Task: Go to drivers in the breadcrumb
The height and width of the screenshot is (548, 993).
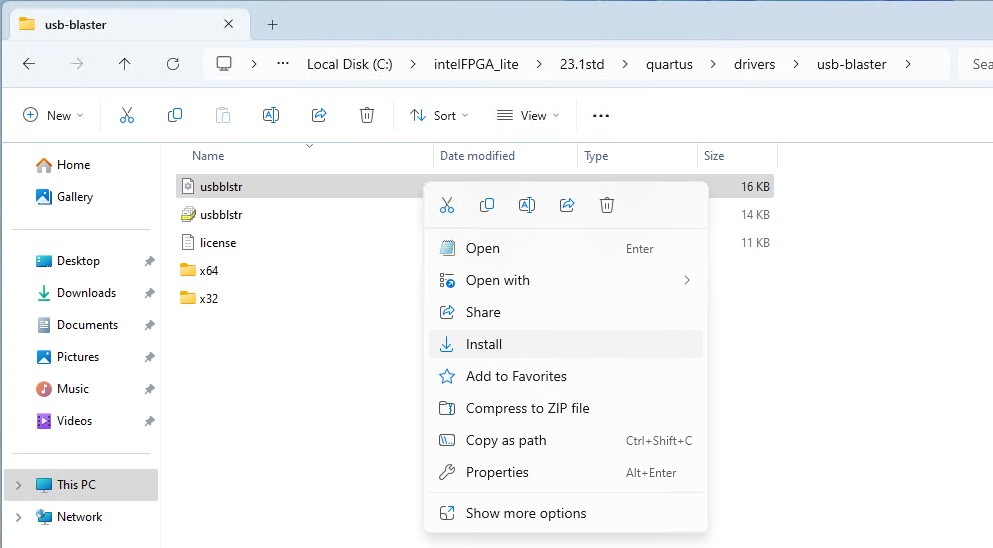Action: (754, 64)
